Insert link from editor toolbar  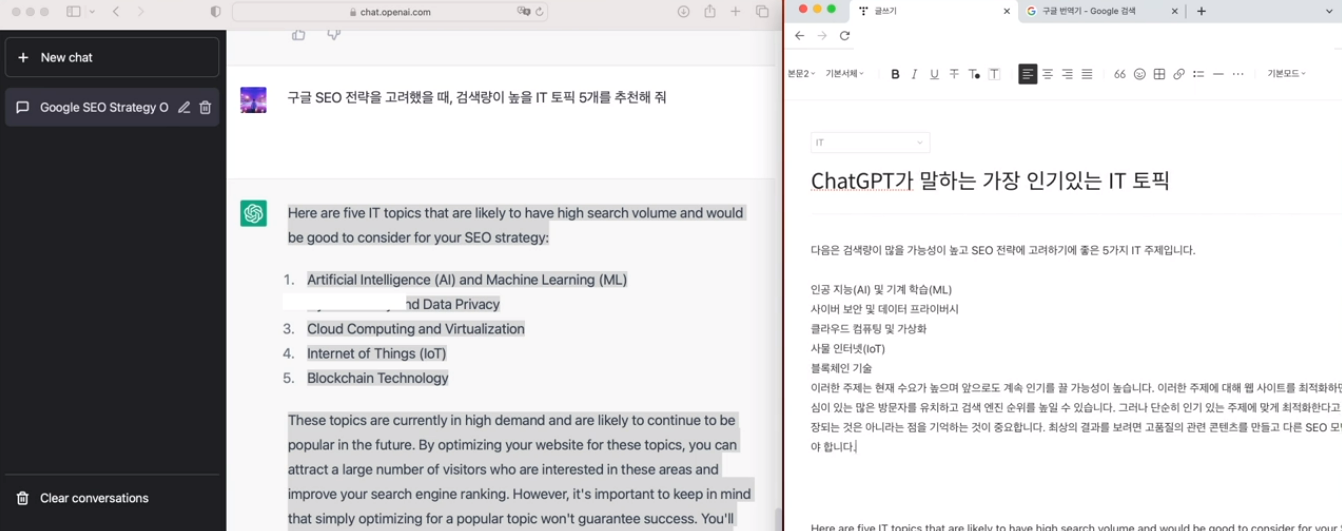pyautogui.click(x=1179, y=74)
